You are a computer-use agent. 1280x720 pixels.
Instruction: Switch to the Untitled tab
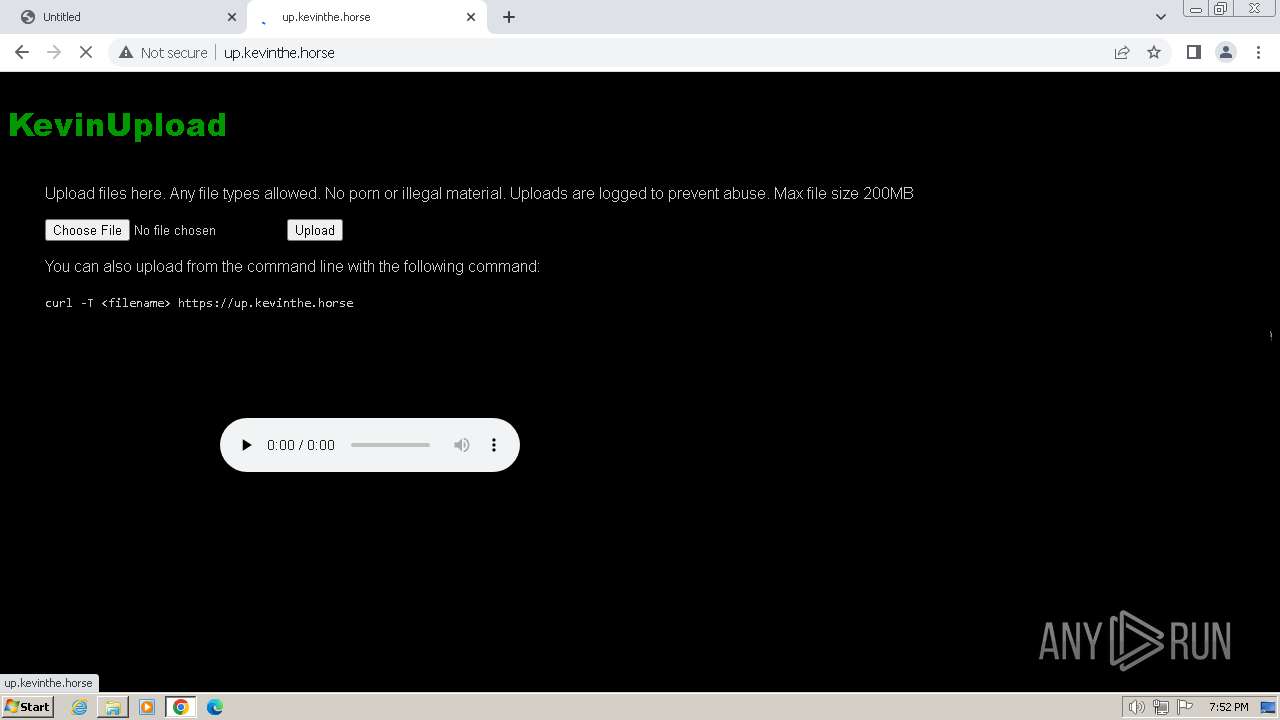coord(125,17)
